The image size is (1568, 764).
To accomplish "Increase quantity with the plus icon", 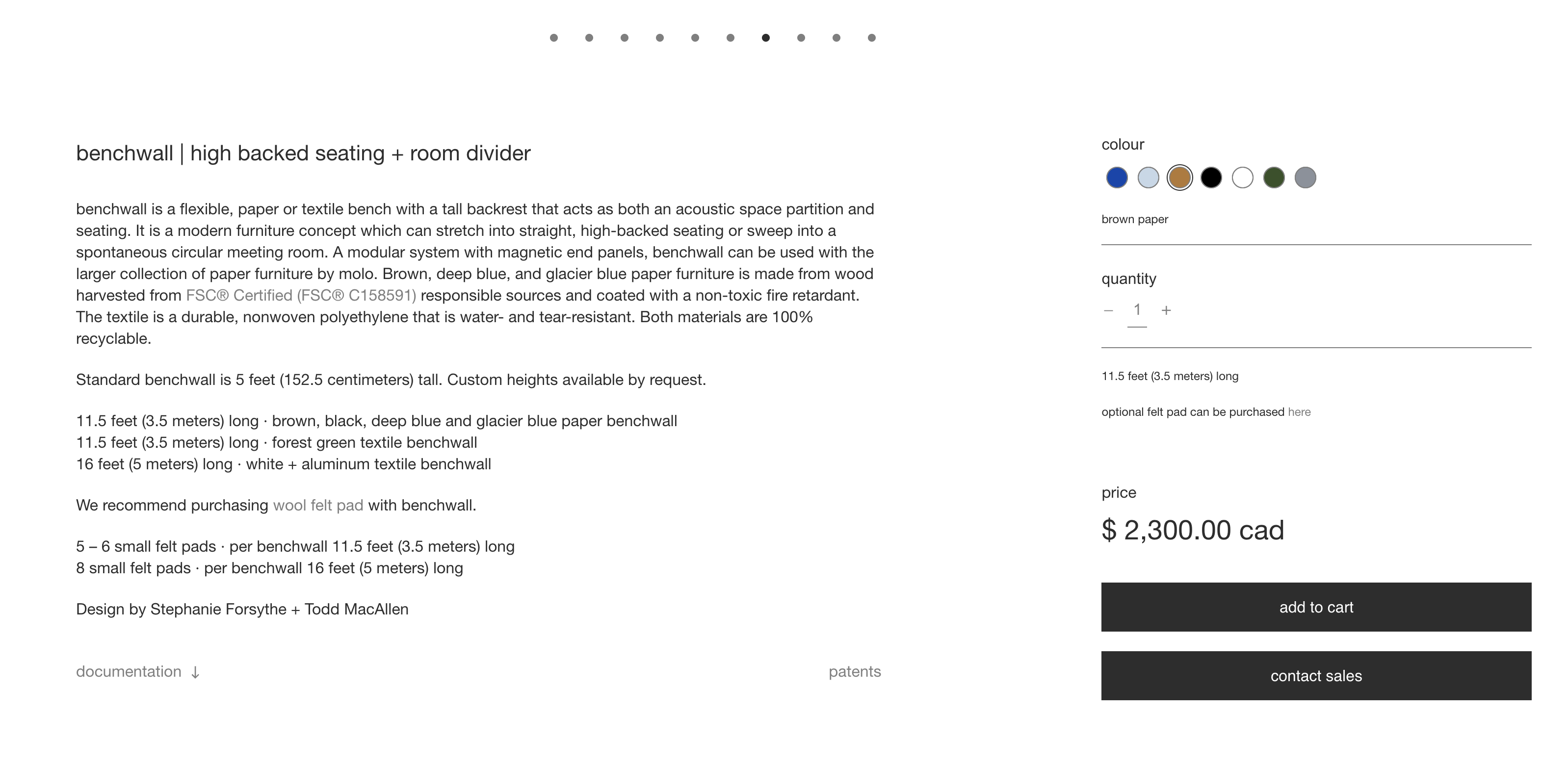I will pyautogui.click(x=1166, y=310).
